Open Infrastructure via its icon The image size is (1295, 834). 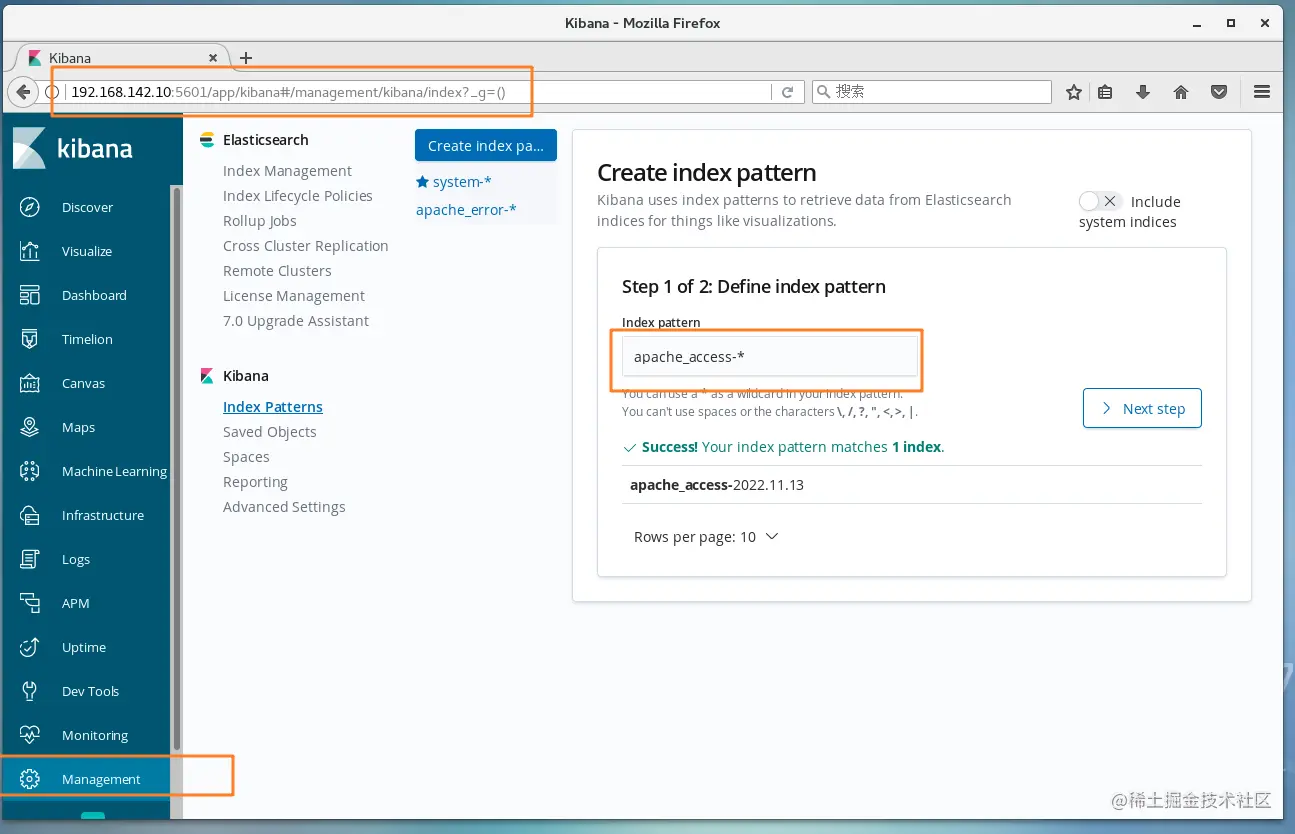coord(30,515)
